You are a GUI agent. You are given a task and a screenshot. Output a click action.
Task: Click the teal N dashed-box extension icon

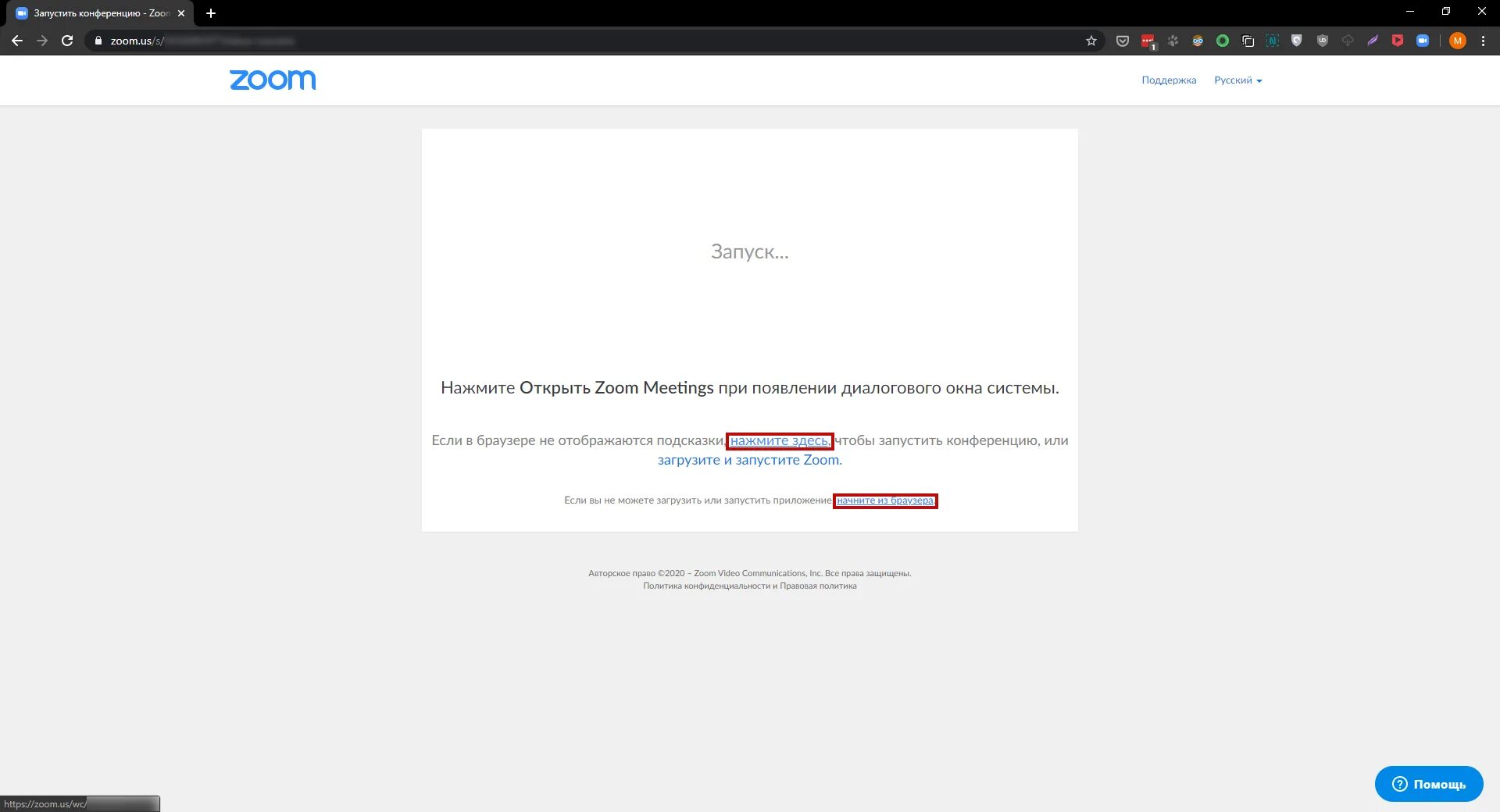1273,41
